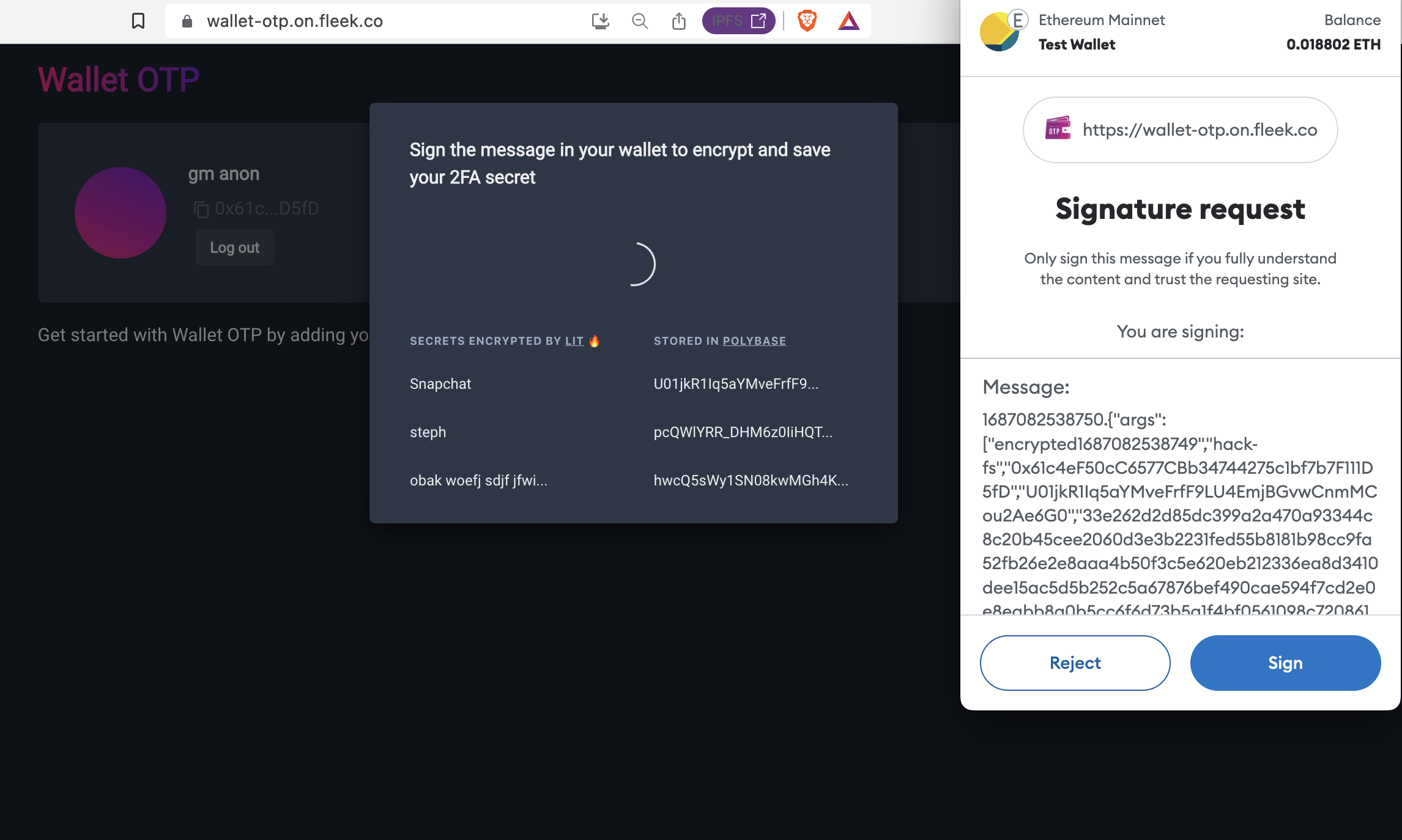Open the IPFS button in the address bar
This screenshot has height=840, width=1402.
pyautogui.click(x=739, y=21)
